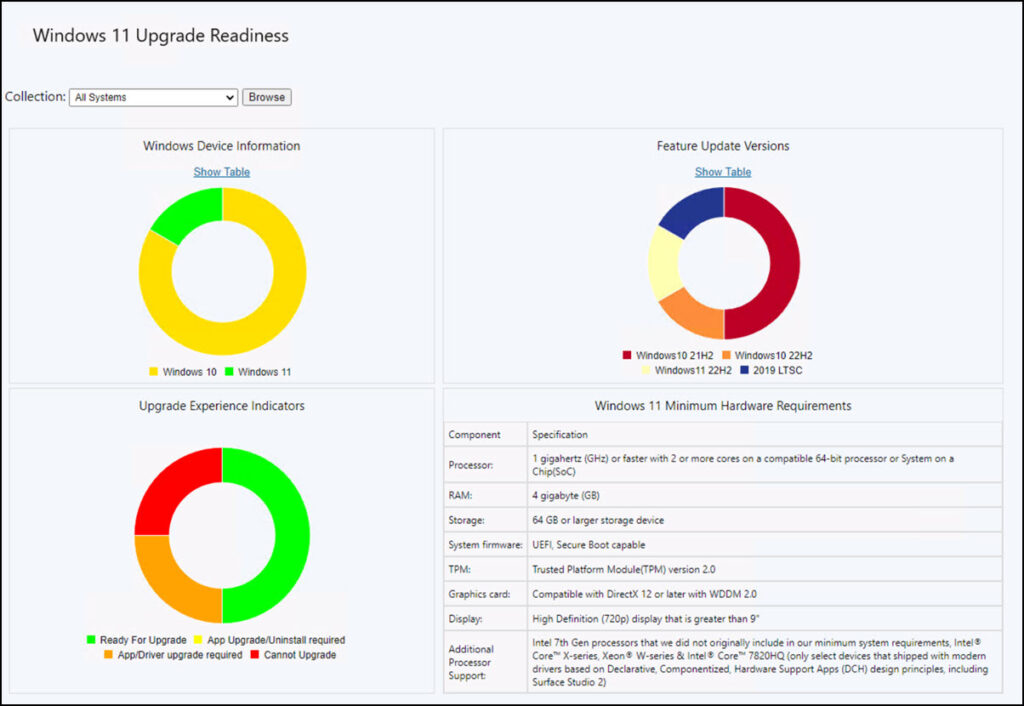
Task: Click the Collection: field label
Action: [35, 97]
